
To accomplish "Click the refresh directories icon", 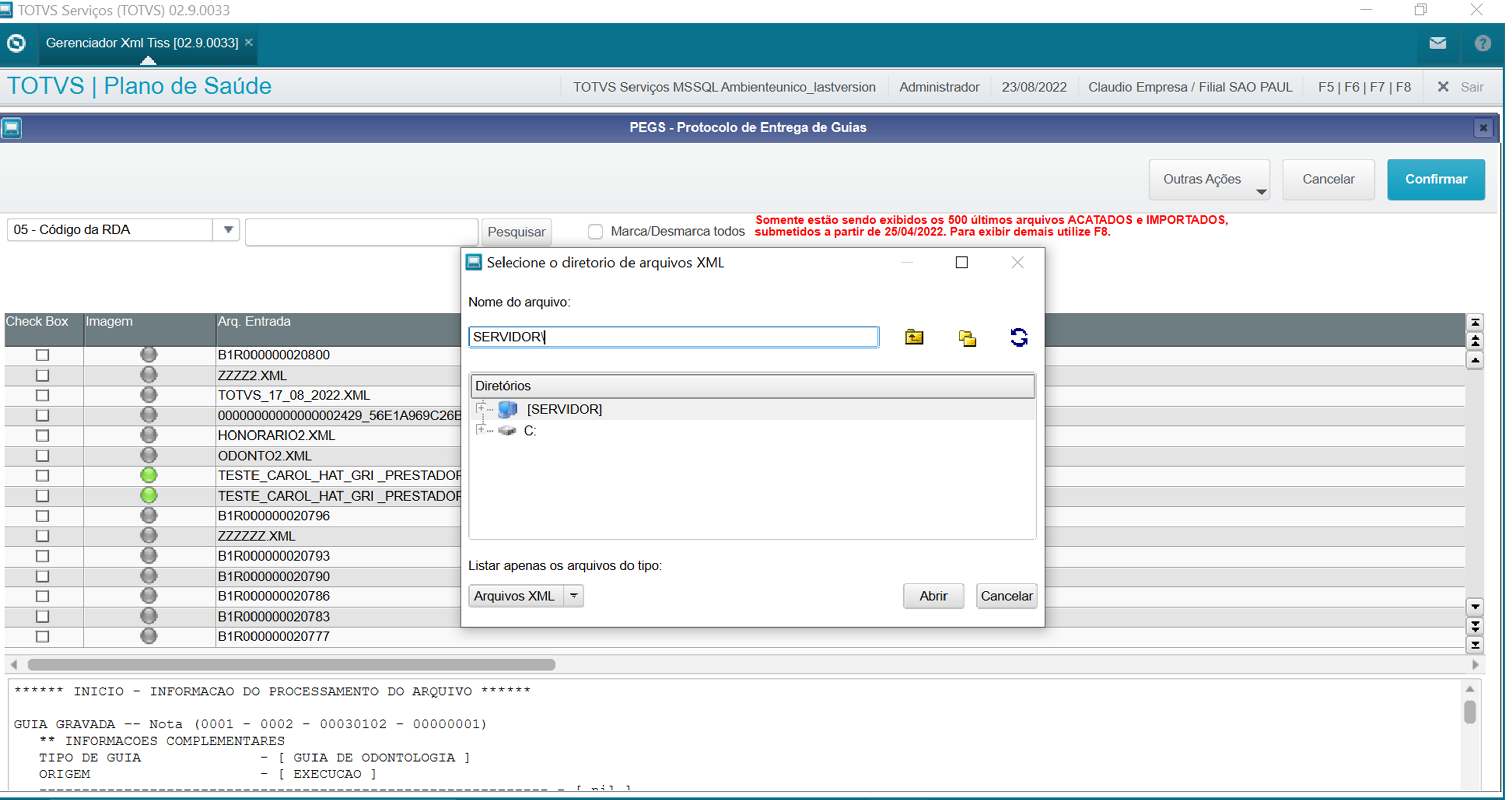I will 1019,337.
